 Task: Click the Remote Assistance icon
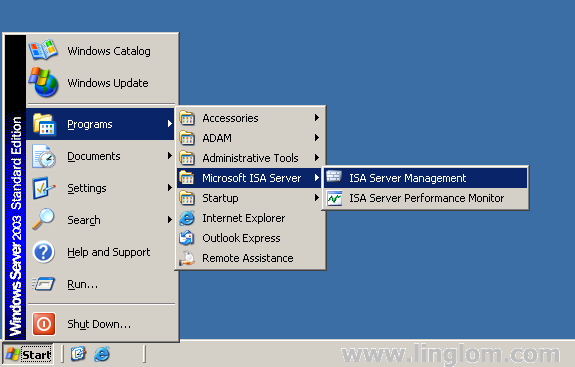click(187, 258)
